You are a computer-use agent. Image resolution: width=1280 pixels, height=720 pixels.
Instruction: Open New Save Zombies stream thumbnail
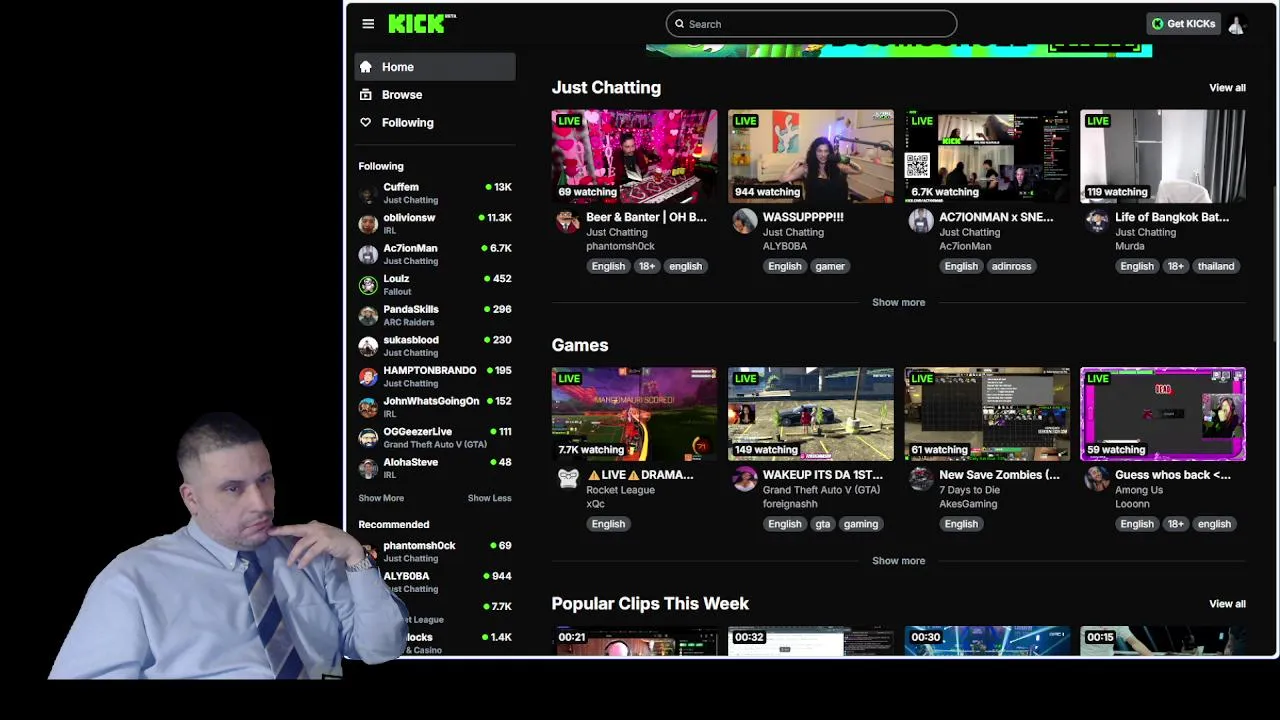pos(987,414)
